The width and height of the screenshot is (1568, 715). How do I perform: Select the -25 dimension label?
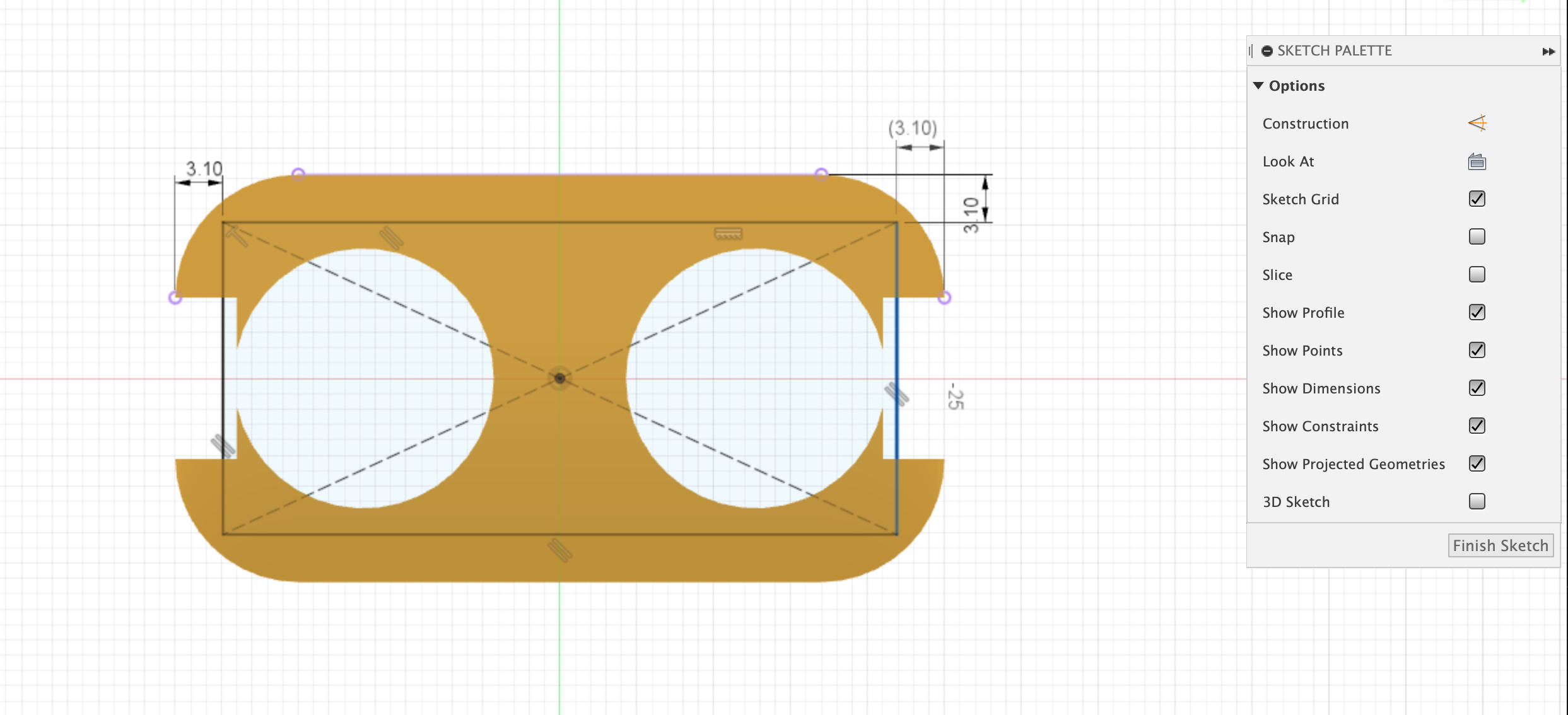956,396
